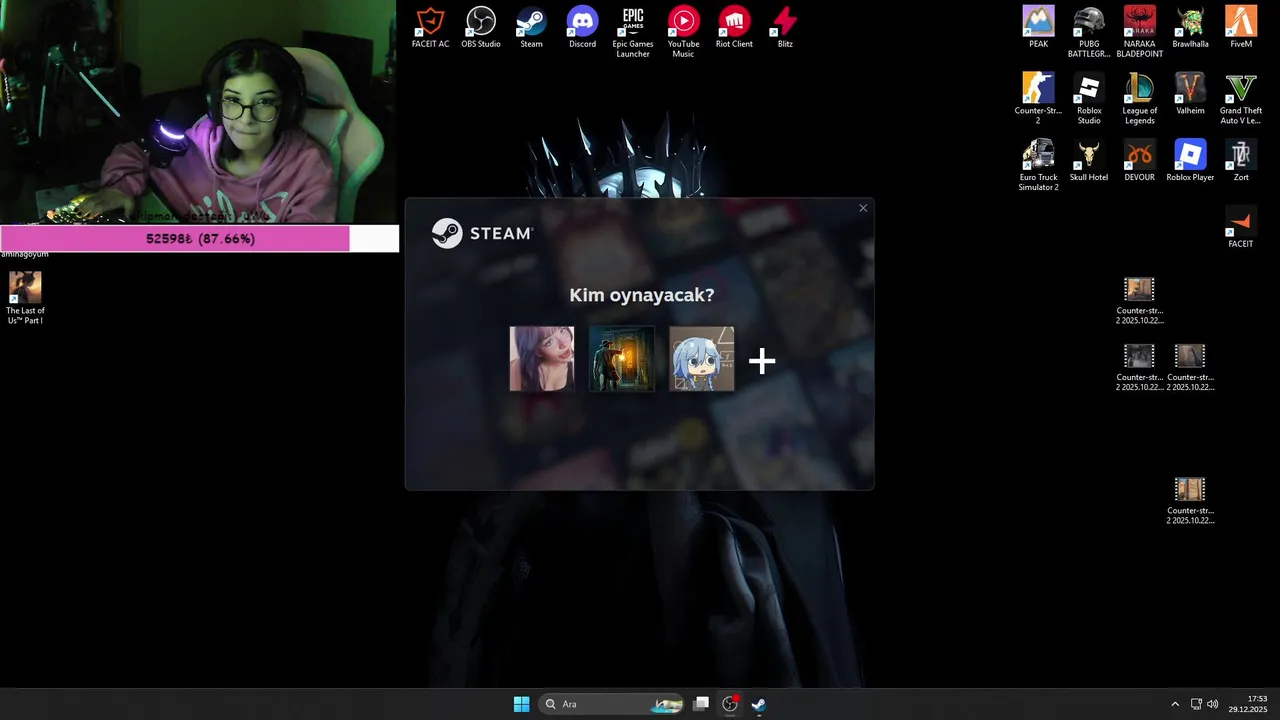
Task: Click the Steam icon in the taskbar
Action: pyautogui.click(x=759, y=704)
